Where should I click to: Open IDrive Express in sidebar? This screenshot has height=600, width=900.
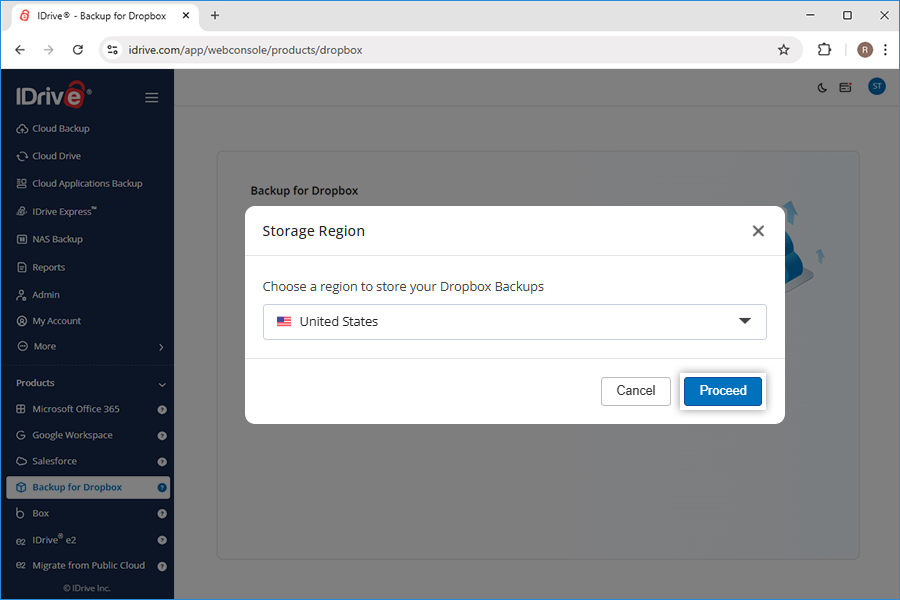64,211
